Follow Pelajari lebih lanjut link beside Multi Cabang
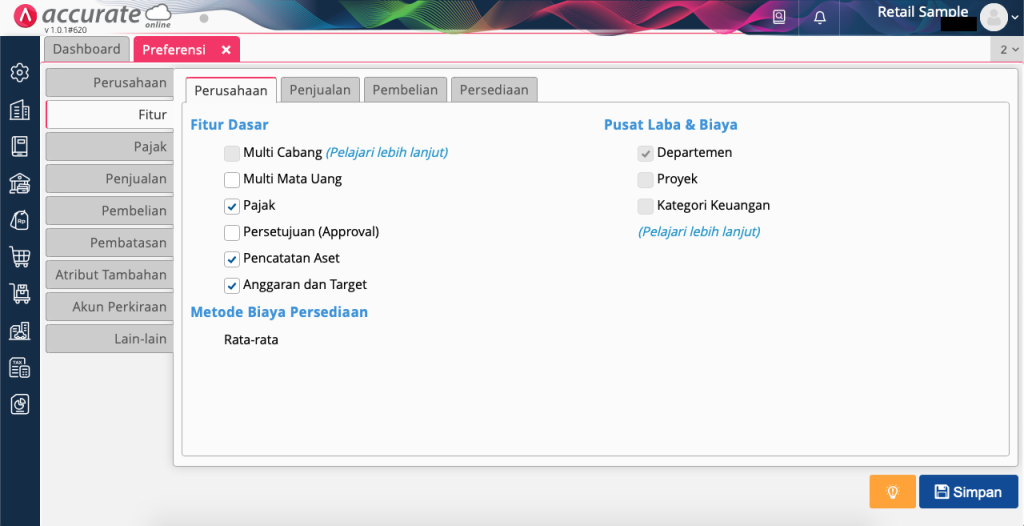 click(x=386, y=153)
